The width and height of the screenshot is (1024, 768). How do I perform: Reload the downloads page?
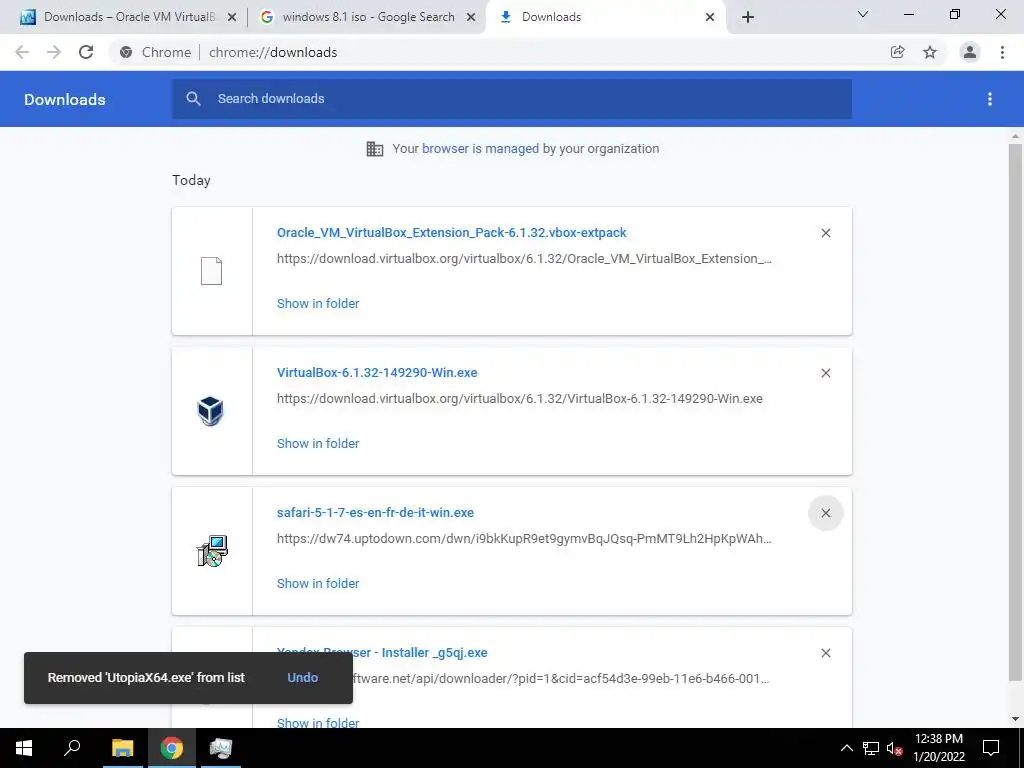[x=86, y=52]
